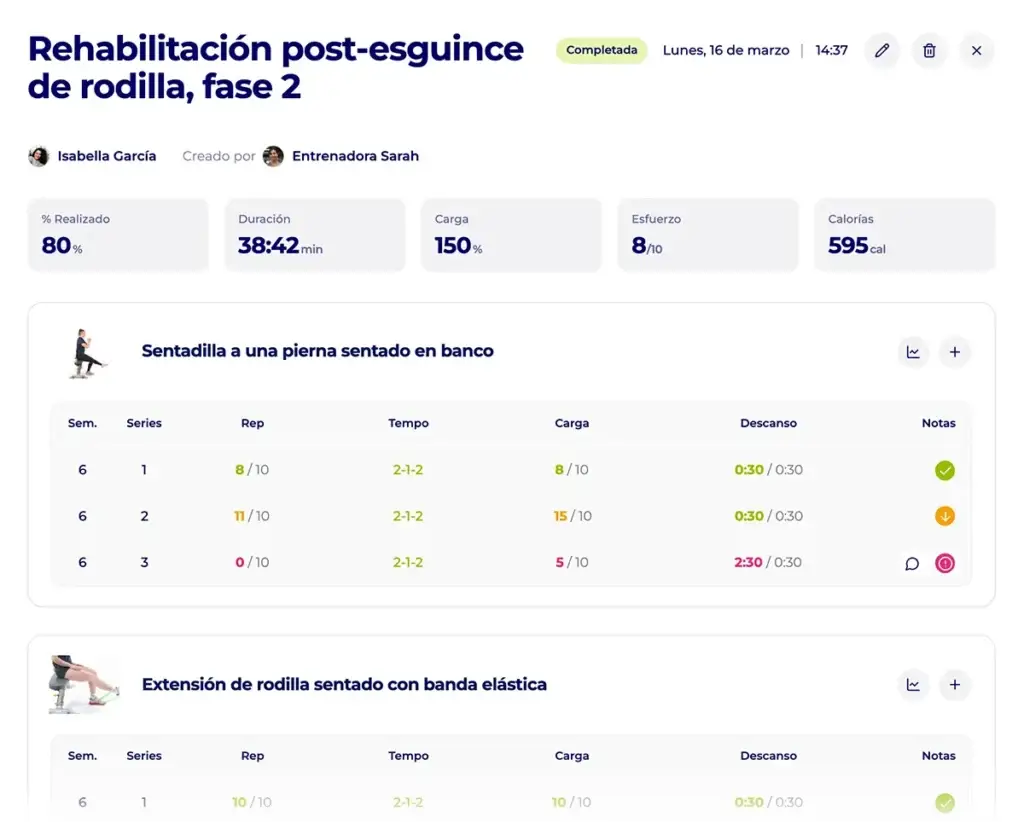Click the trash delete icon

(x=929, y=50)
